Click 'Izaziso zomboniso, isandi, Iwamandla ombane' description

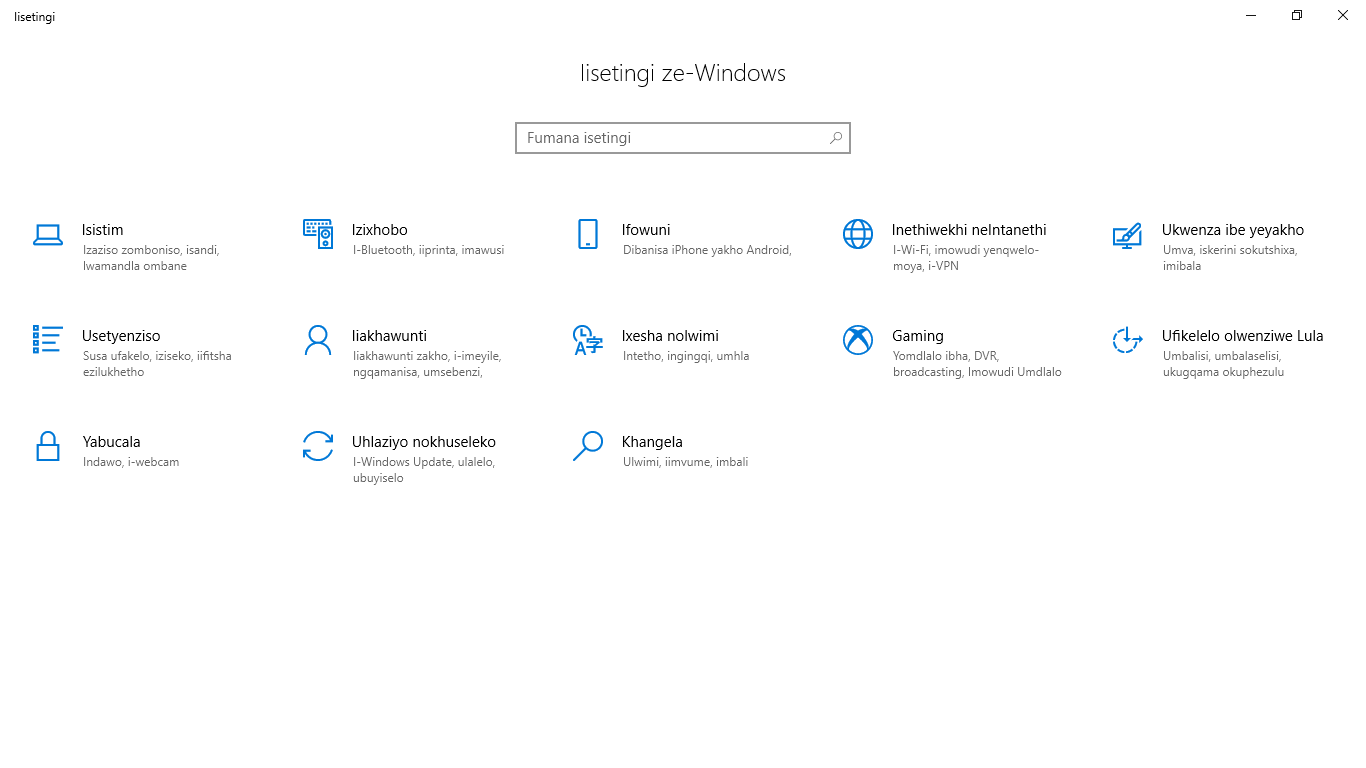point(151,258)
